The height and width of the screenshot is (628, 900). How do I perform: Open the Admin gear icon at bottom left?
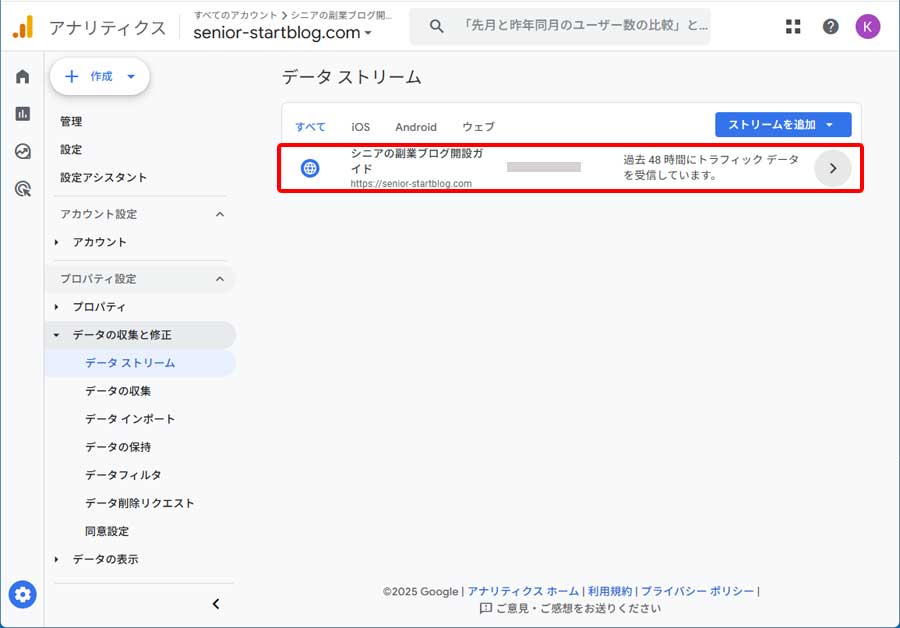point(22,594)
